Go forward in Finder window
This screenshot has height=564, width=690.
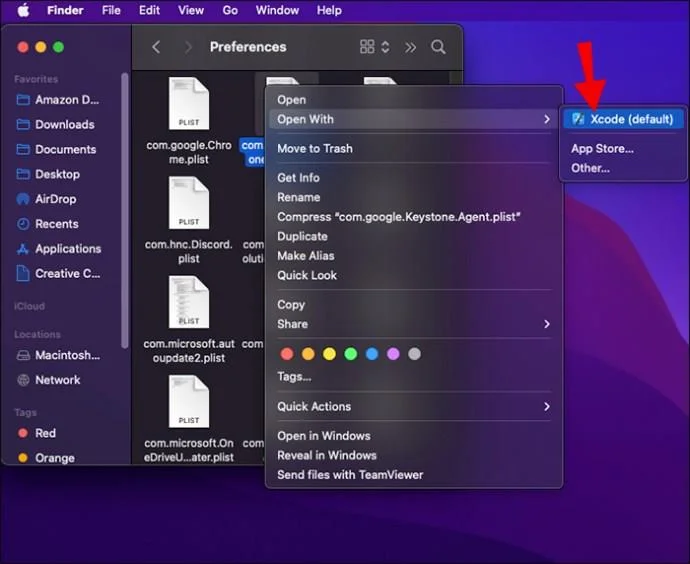pos(188,47)
